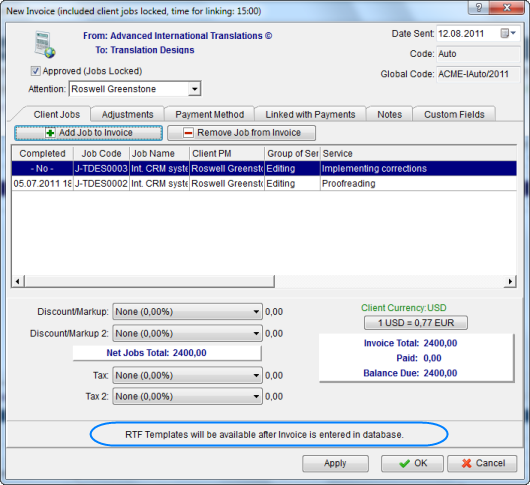530x485 pixels.
Task: Click the horizontal scrollbar right arrow
Action: click(x=510, y=281)
